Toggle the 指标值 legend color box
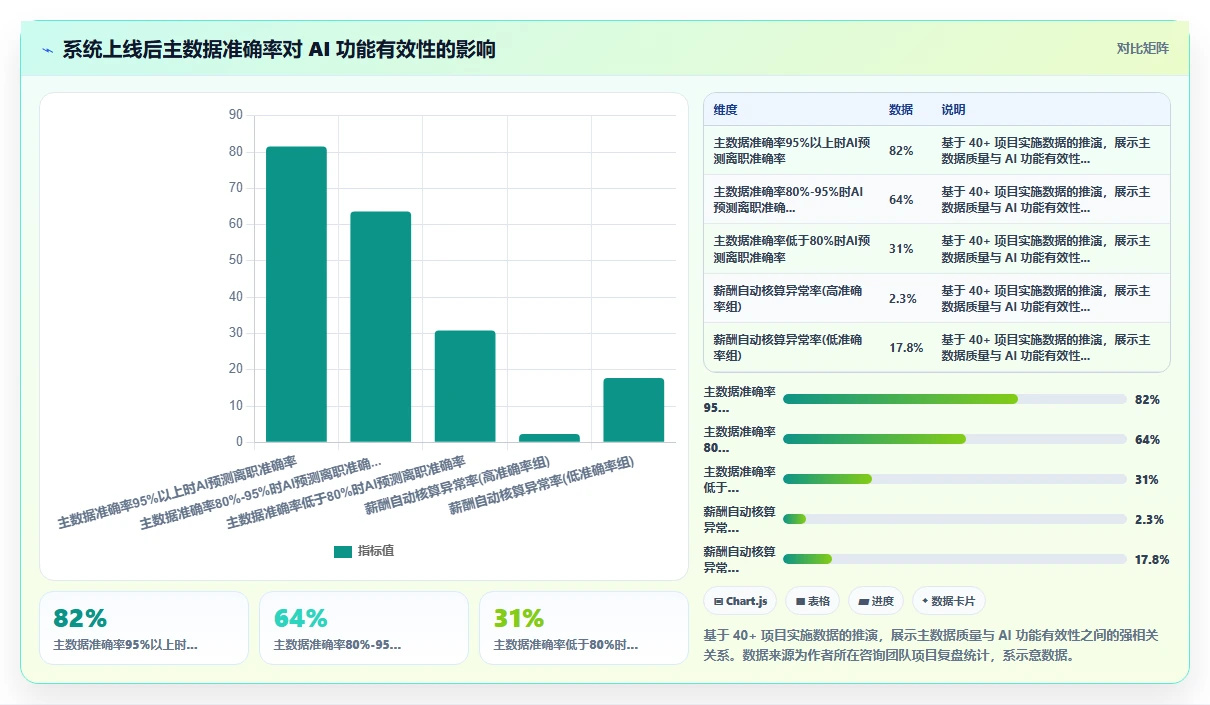1210x705 pixels. point(343,551)
